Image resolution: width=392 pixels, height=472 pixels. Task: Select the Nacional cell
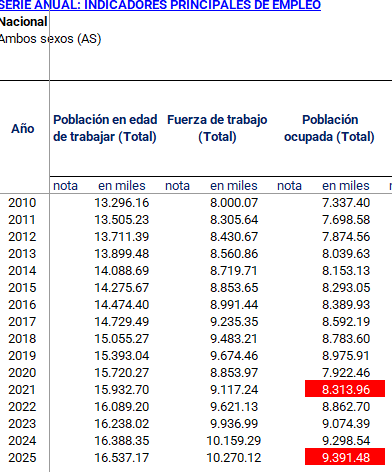[x=23, y=22]
